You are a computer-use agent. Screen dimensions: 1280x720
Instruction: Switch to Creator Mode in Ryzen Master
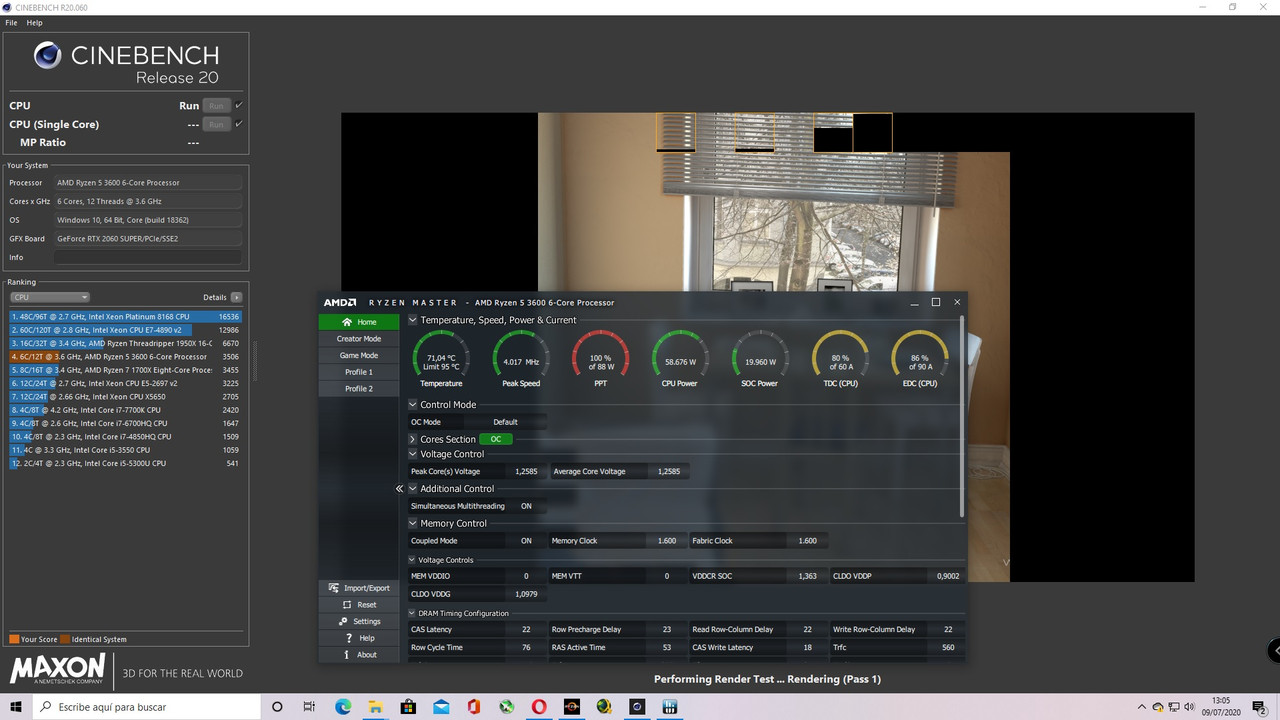click(358, 339)
